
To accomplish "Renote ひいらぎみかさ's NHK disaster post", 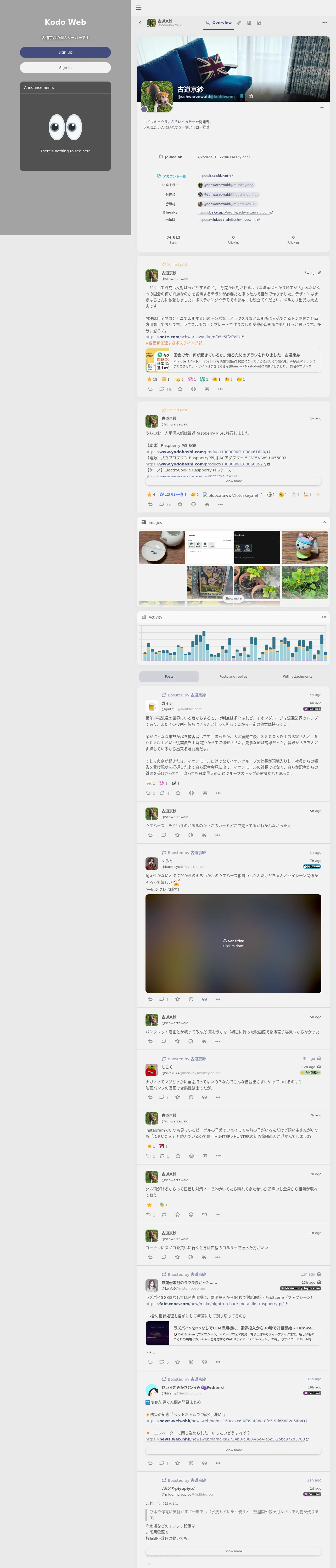I will coord(164,1463).
